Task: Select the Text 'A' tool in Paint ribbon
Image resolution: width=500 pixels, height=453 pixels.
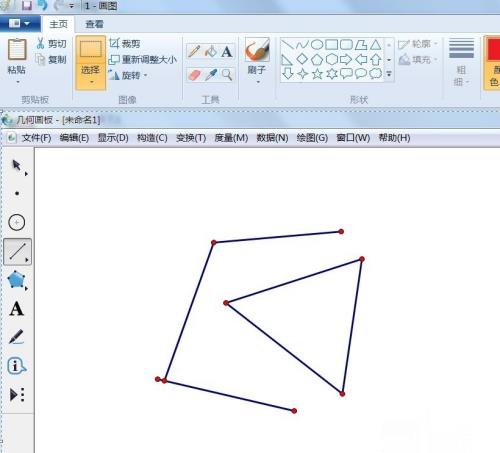Action: point(227,51)
